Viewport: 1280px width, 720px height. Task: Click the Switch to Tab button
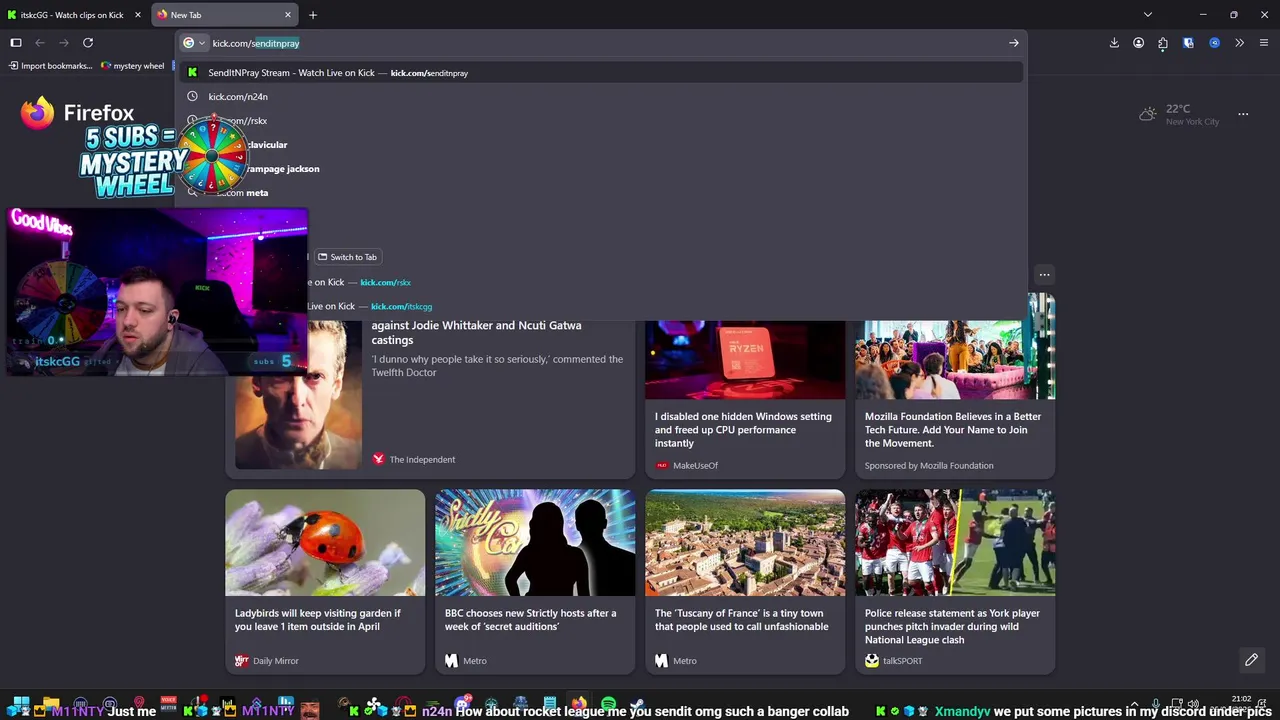[x=347, y=257]
